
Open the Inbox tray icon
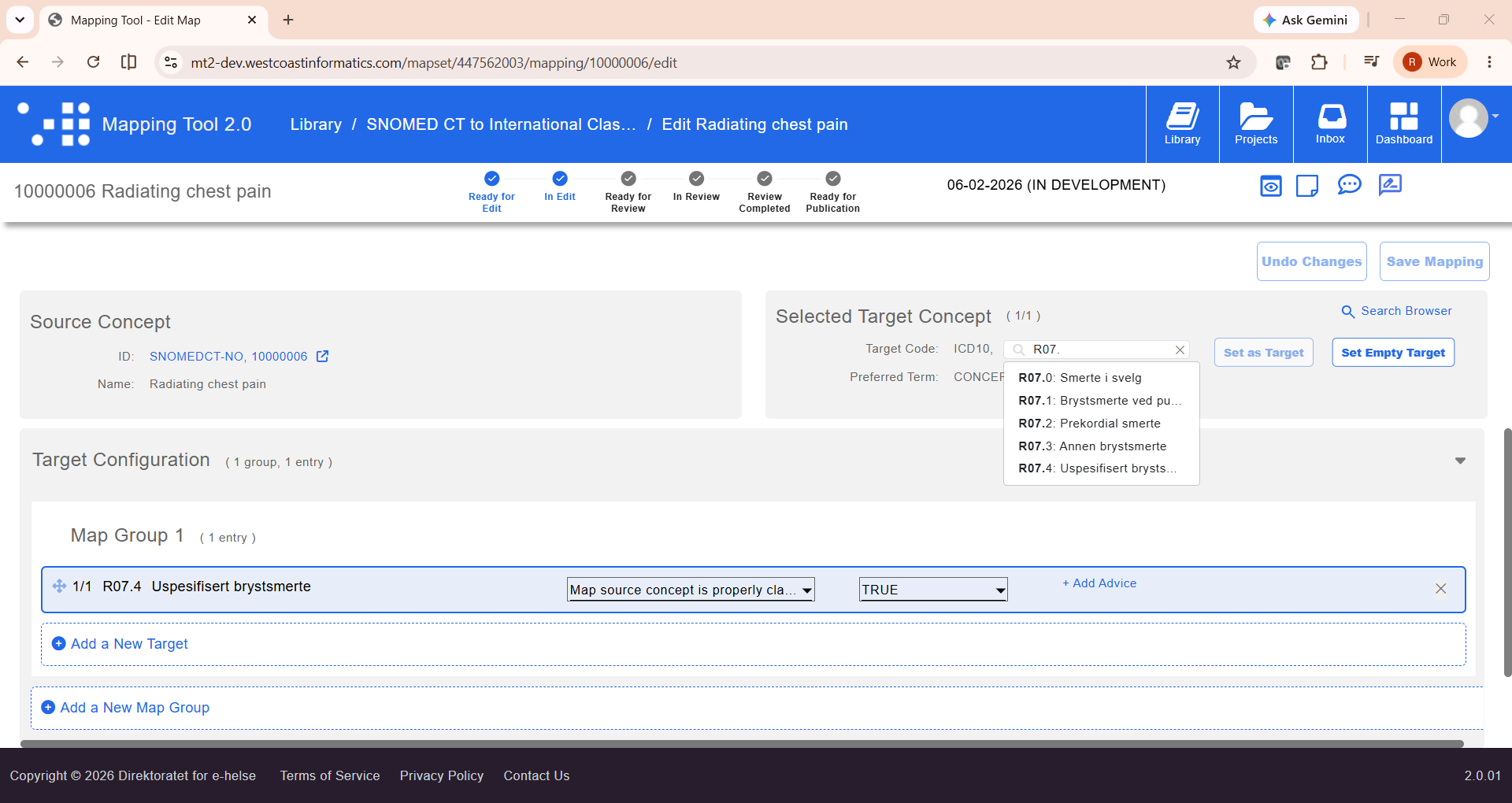[1330, 124]
